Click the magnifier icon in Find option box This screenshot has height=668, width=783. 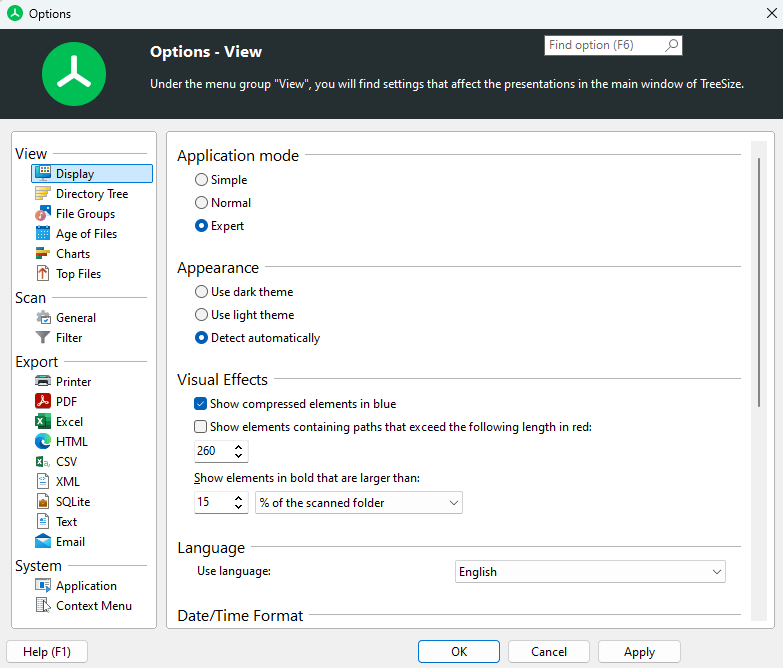click(672, 45)
